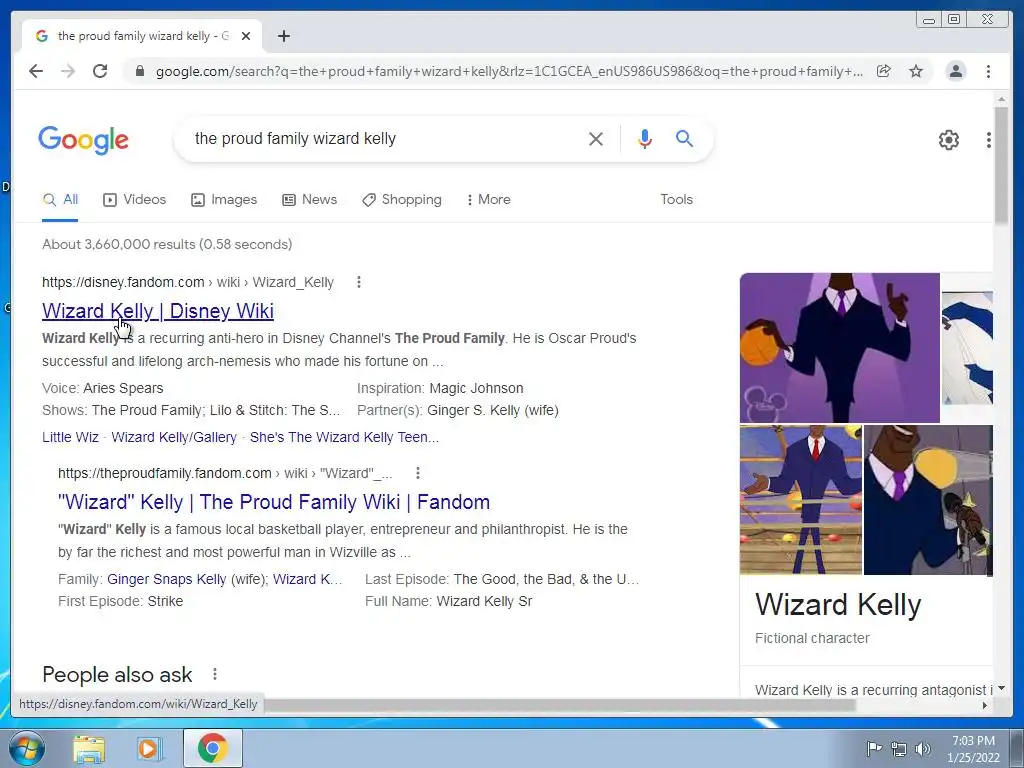Switch to the Images tab

(224, 200)
